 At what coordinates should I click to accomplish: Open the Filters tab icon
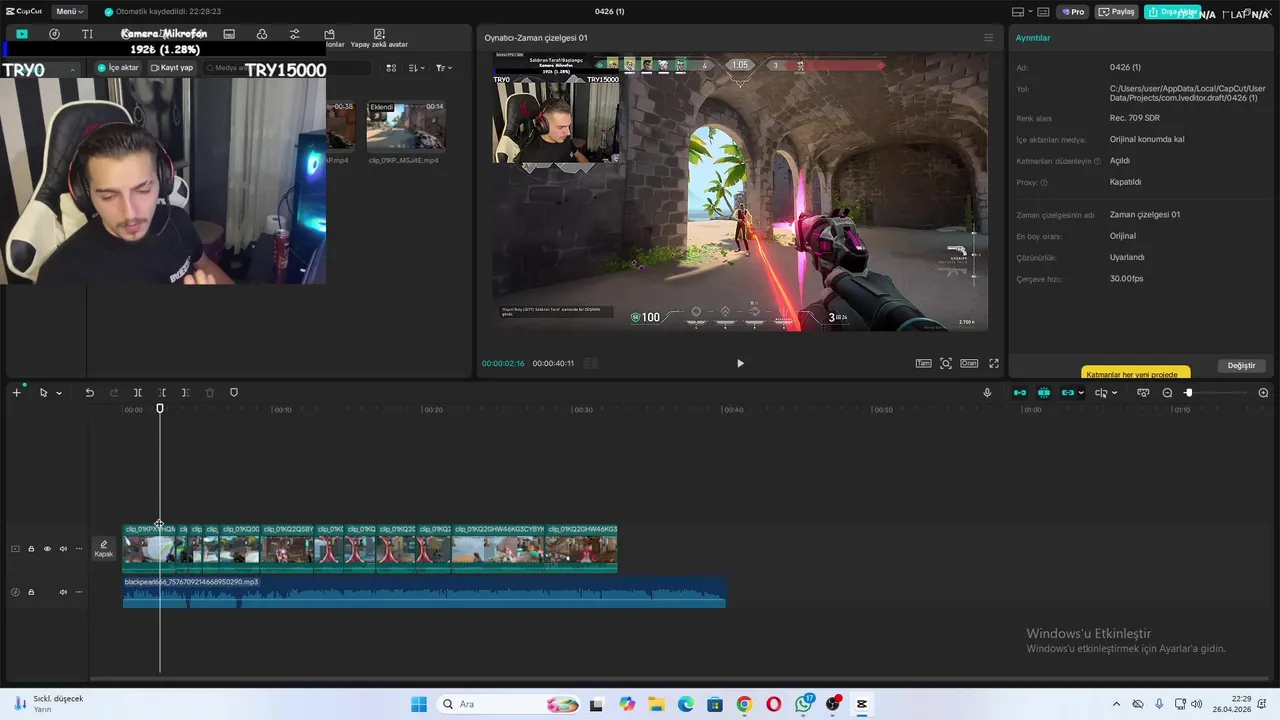(x=262, y=34)
